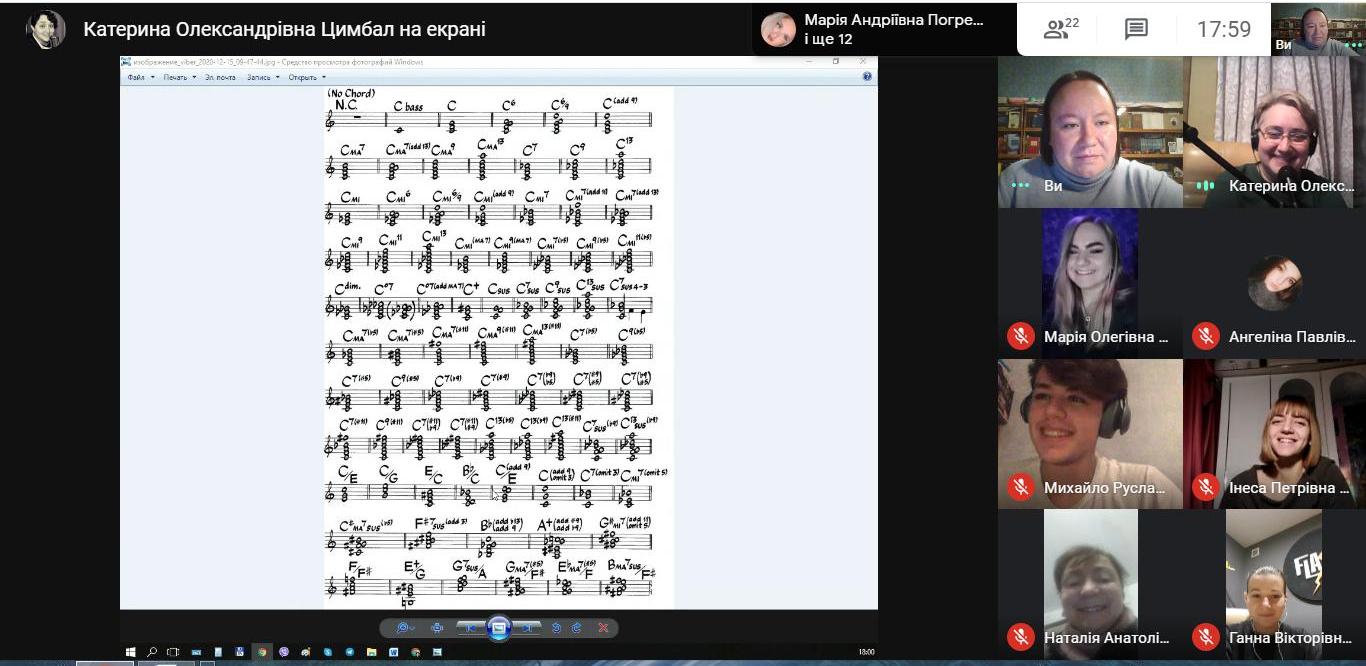Open the photo viewer help icon
Image resolution: width=1366 pixels, height=666 pixels.
867,76
